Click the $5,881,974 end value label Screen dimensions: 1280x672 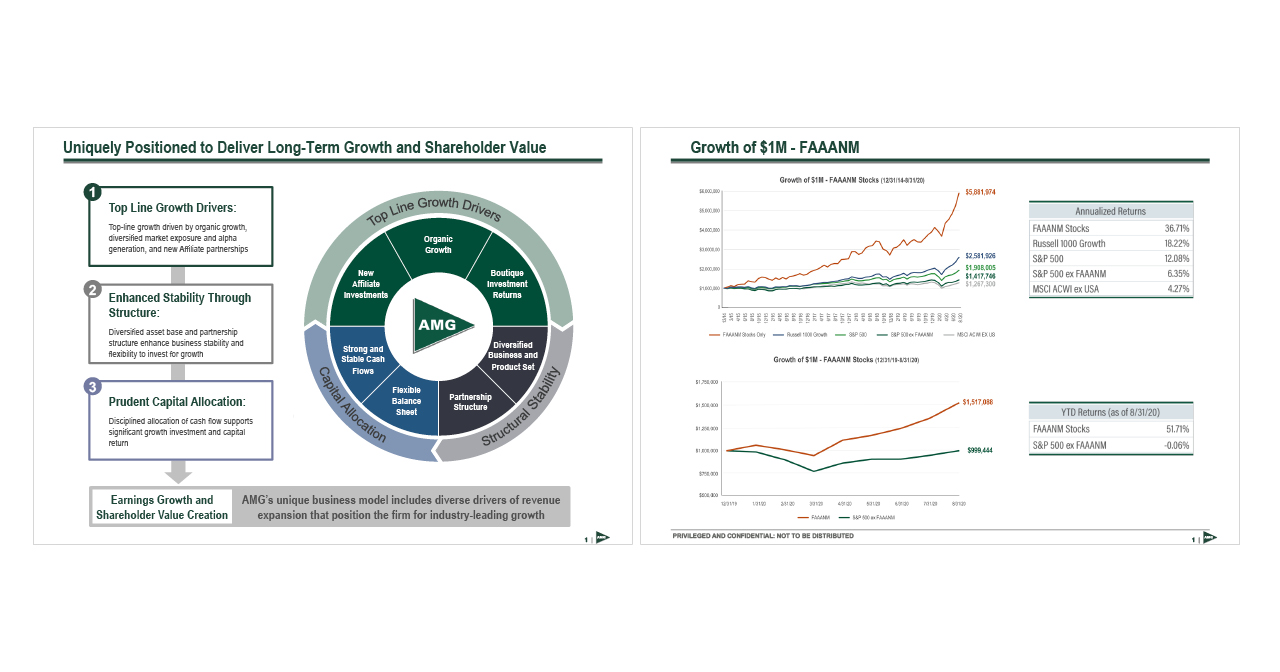(980, 192)
